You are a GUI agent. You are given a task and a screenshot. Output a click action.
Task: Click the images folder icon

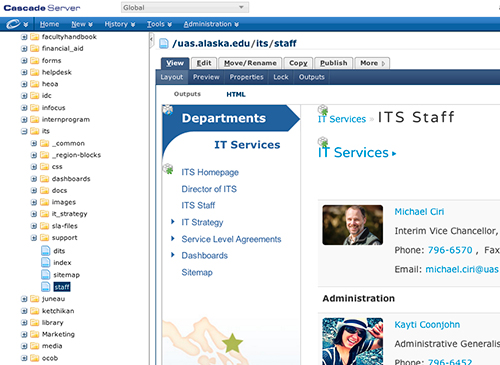click(x=44, y=202)
